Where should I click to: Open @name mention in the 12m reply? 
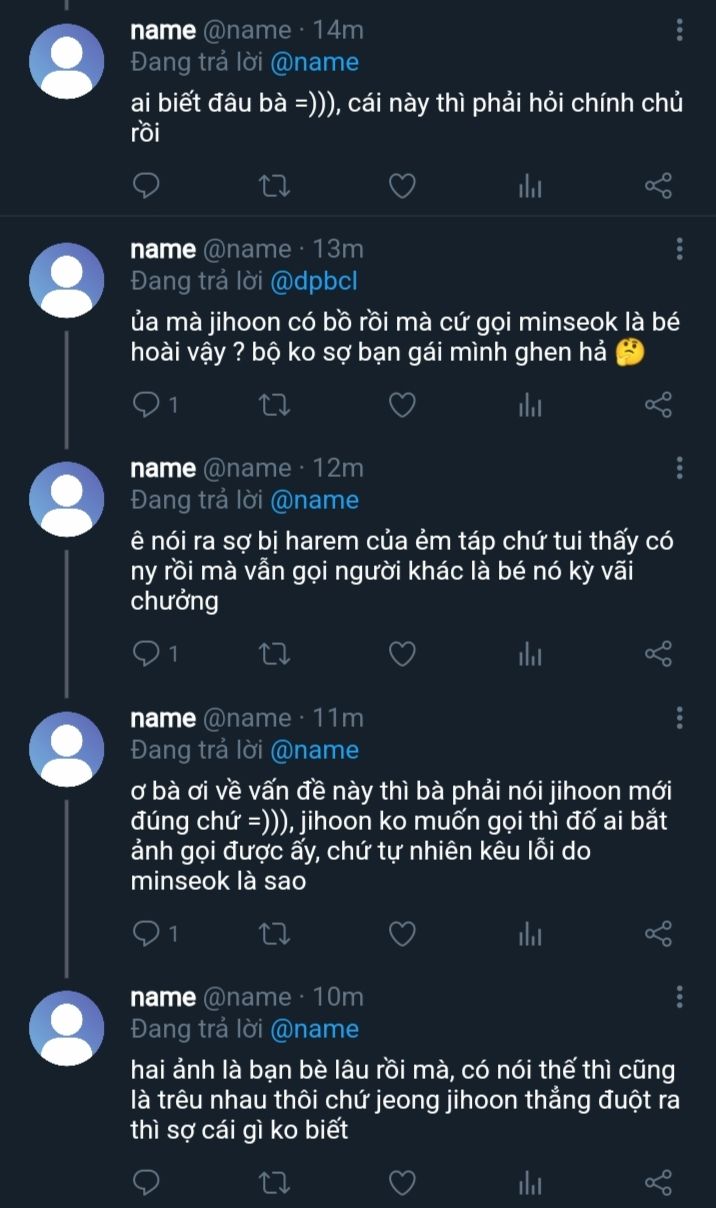(314, 500)
